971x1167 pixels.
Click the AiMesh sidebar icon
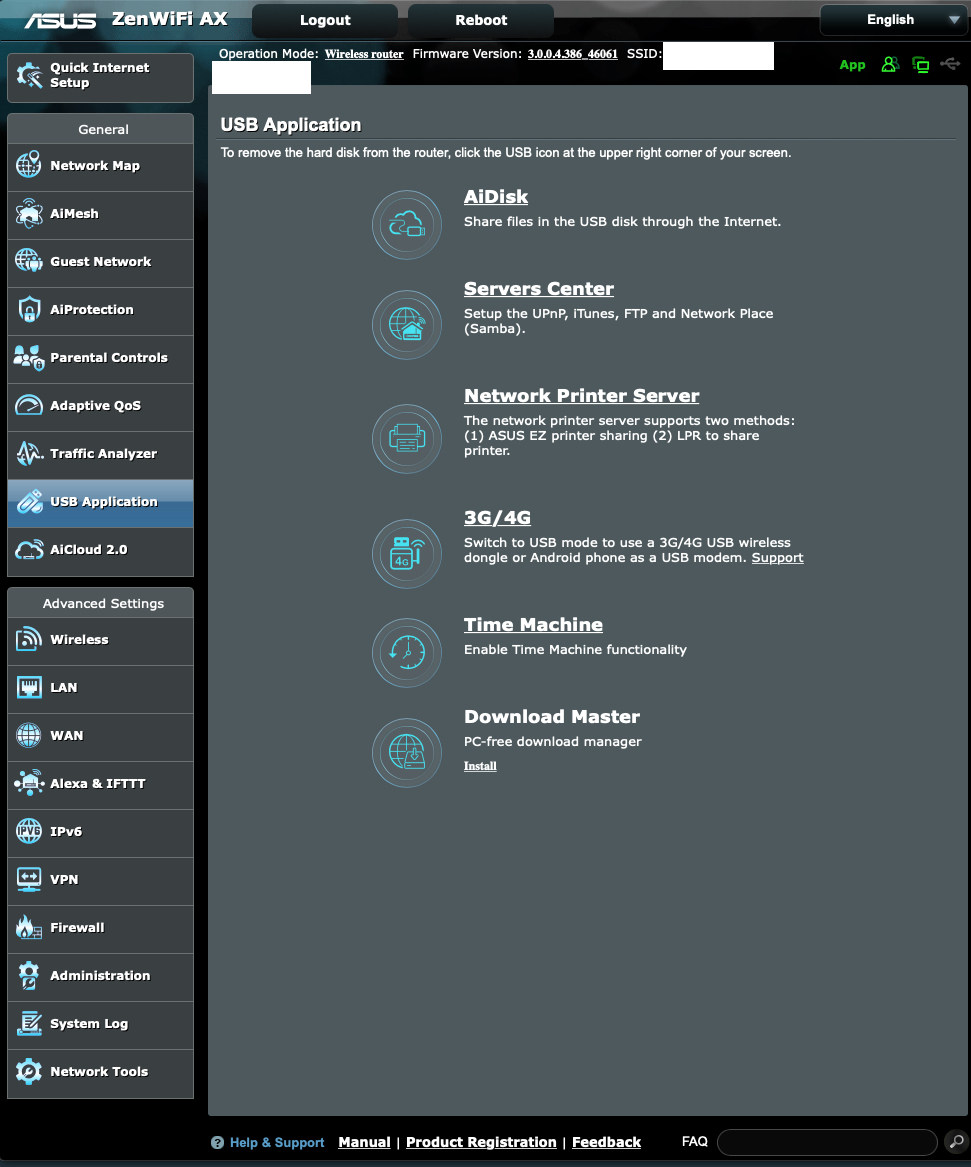click(x=29, y=214)
